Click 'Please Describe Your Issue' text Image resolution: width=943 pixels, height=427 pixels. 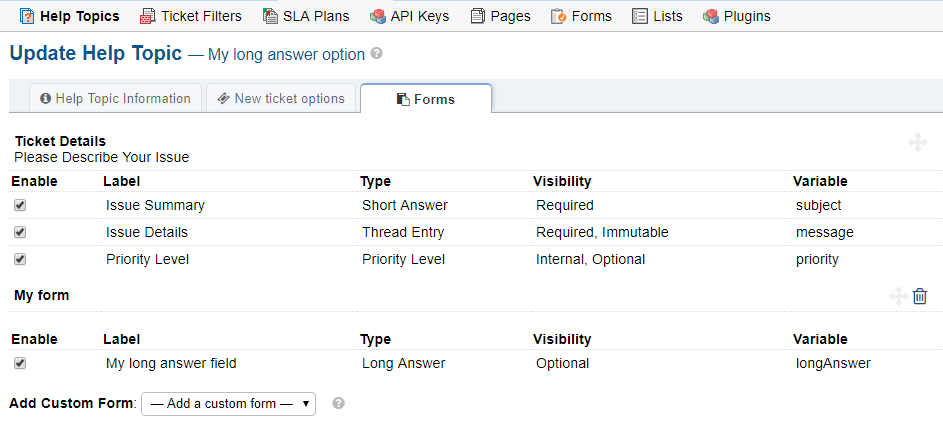coord(102,158)
